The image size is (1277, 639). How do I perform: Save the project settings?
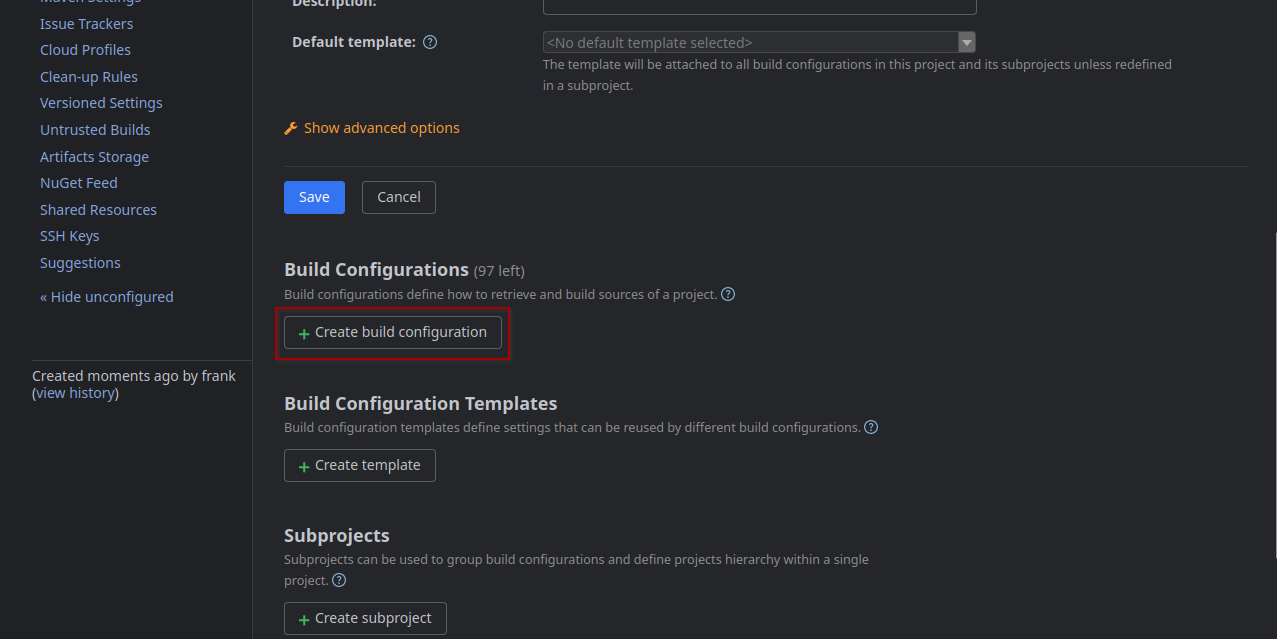(x=314, y=197)
